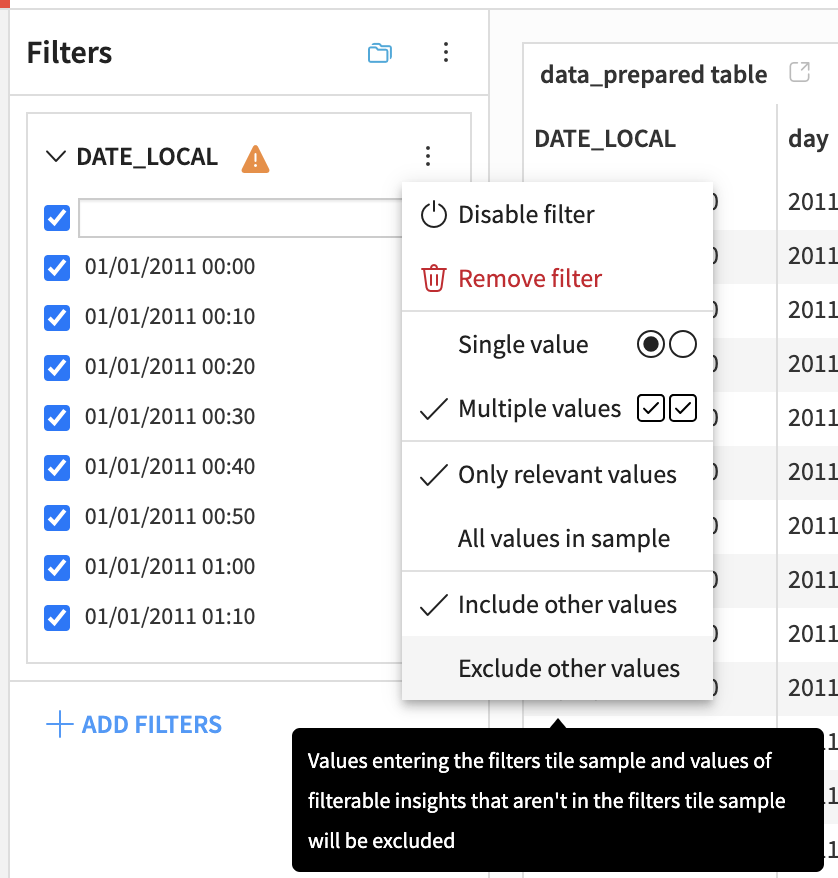This screenshot has width=838, height=878.
Task: Select Only relevant values option
Action: (557, 475)
